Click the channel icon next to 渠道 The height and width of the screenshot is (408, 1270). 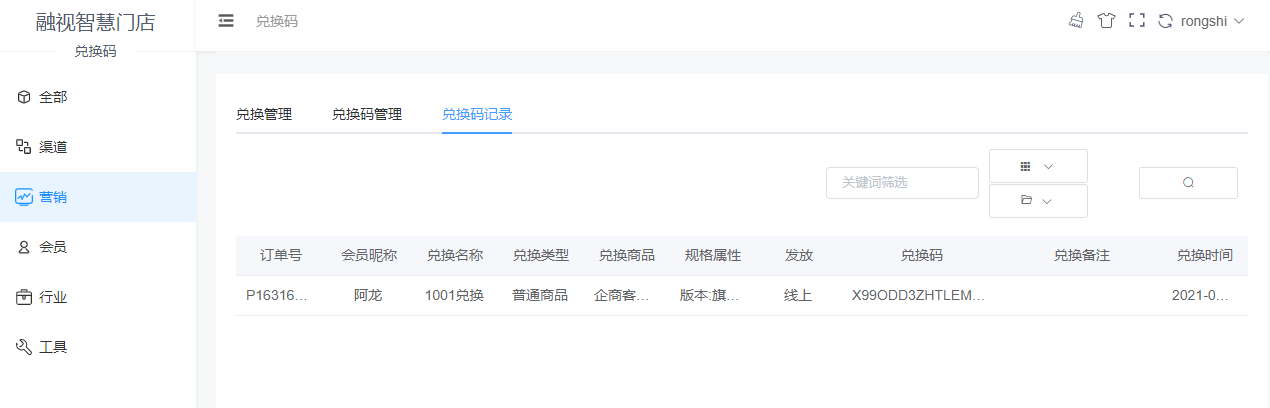(24, 147)
